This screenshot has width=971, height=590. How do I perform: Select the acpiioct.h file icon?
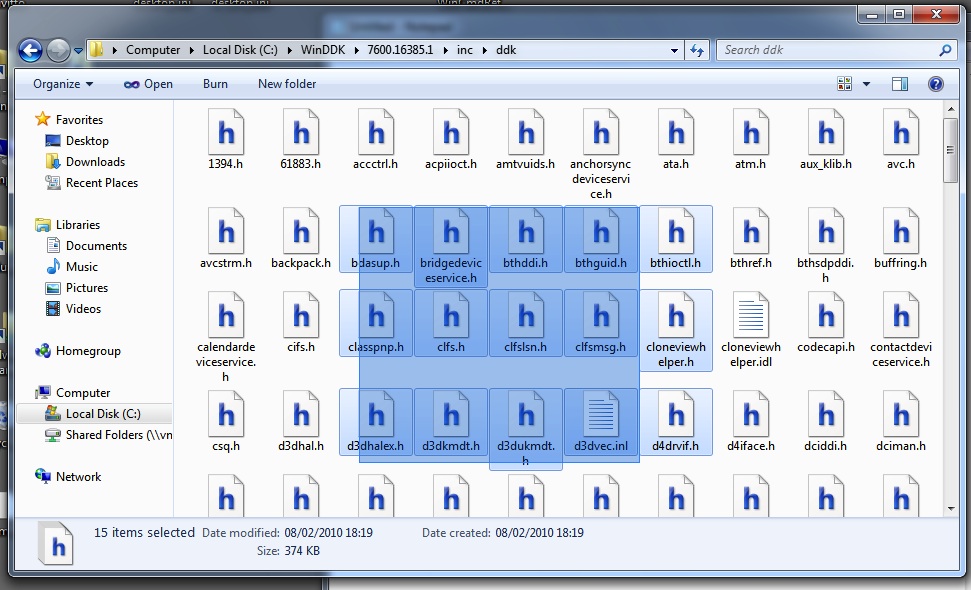point(451,132)
